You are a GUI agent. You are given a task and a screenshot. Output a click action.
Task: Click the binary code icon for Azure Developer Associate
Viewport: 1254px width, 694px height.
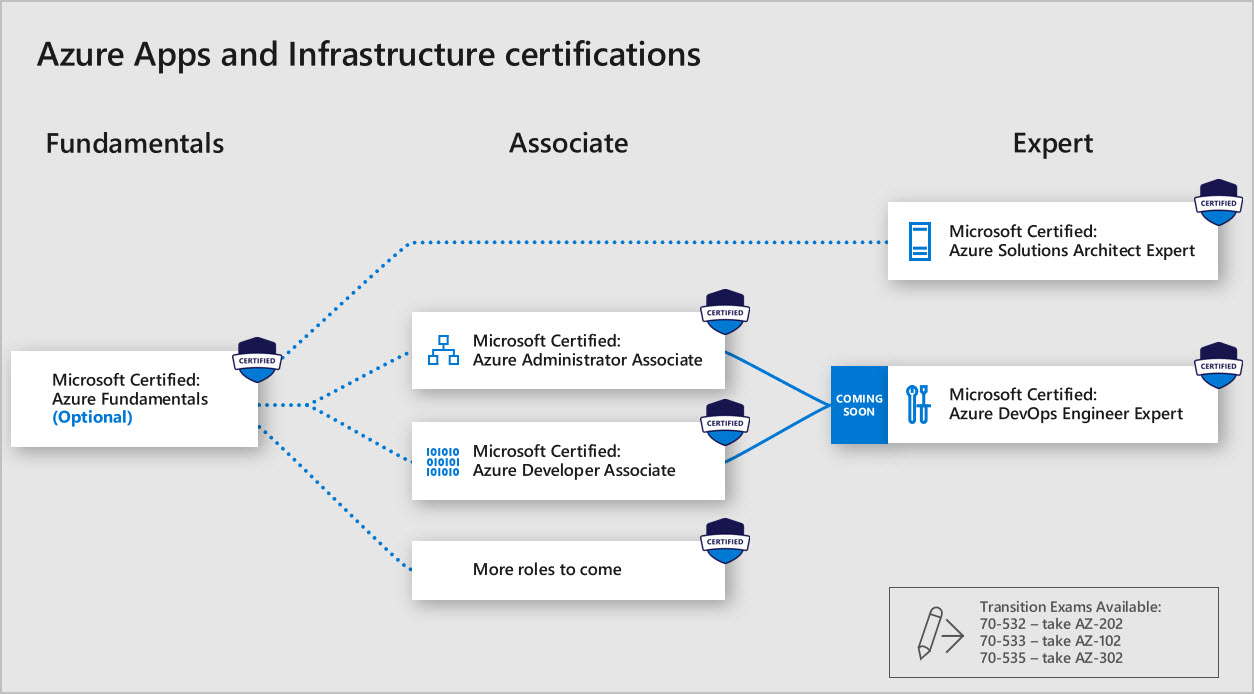[442, 460]
